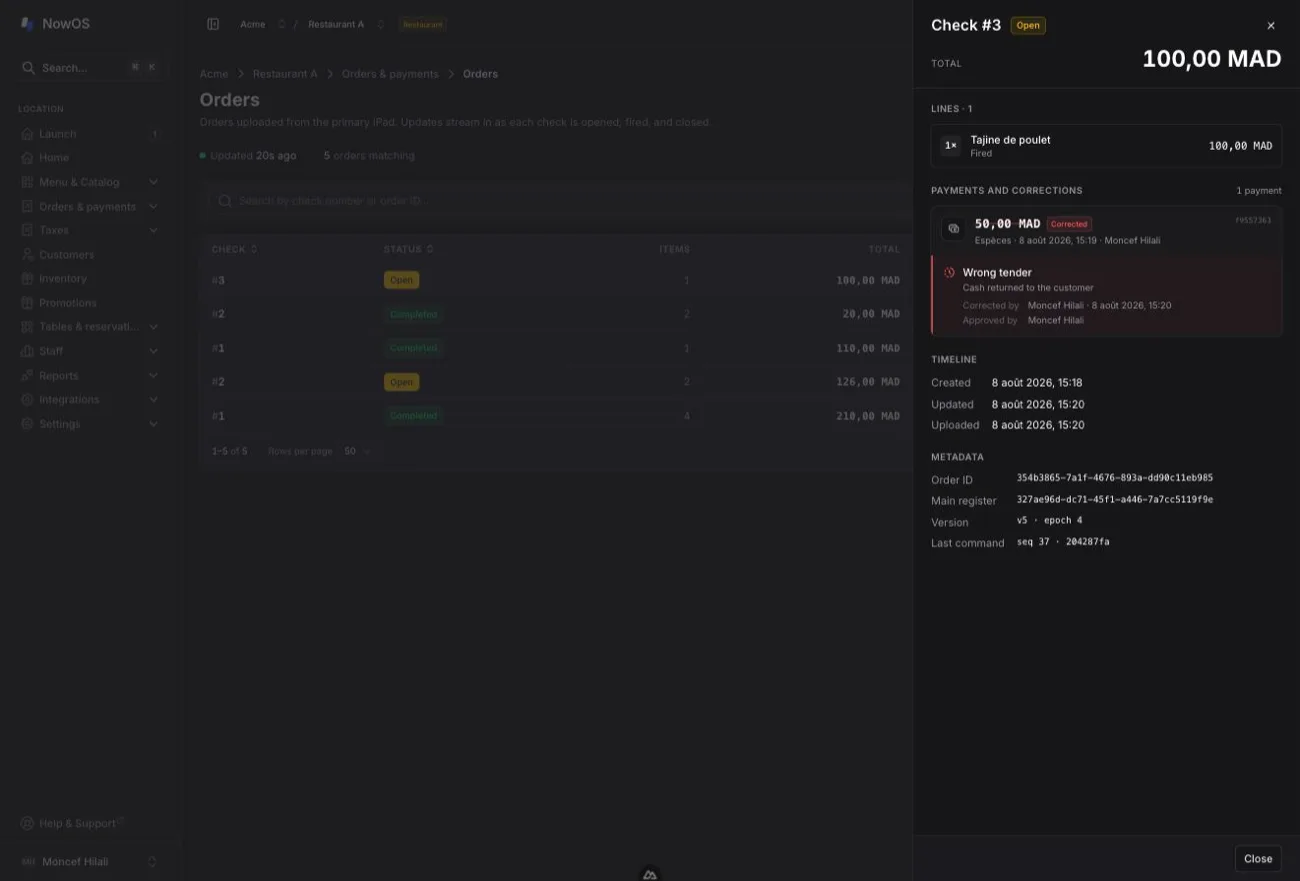Image resolution: width=1300 pixels, height=881 pixels.
Task: Click the Open status badge in header
Action: click(x=1028, y=26)
